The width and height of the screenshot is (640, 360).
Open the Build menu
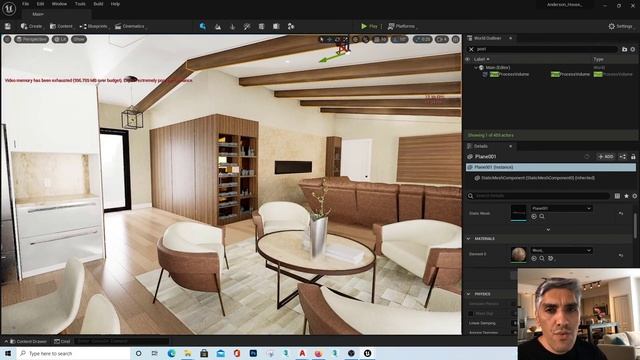pos(98,4)
